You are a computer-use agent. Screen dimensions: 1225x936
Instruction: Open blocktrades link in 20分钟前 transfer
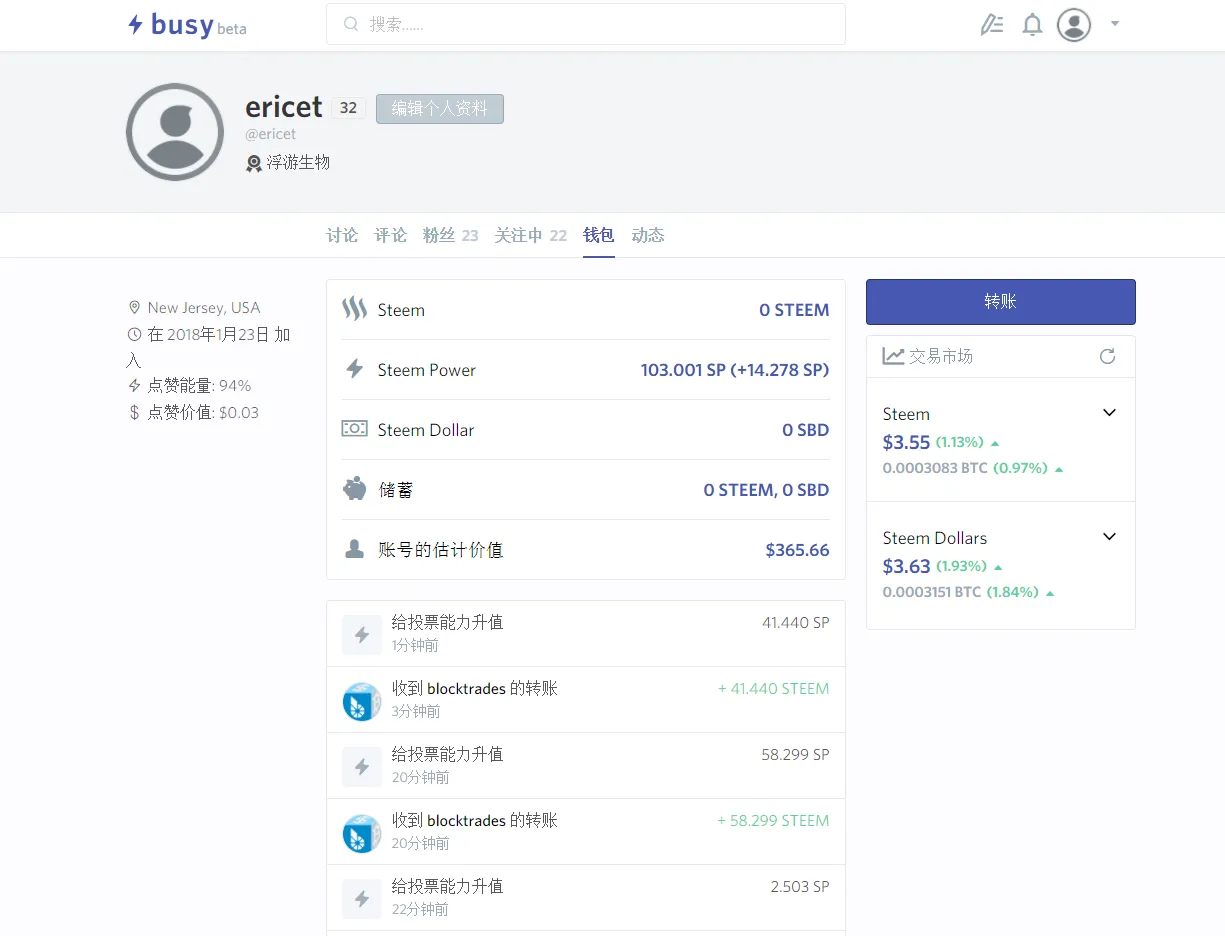point(466,821)
